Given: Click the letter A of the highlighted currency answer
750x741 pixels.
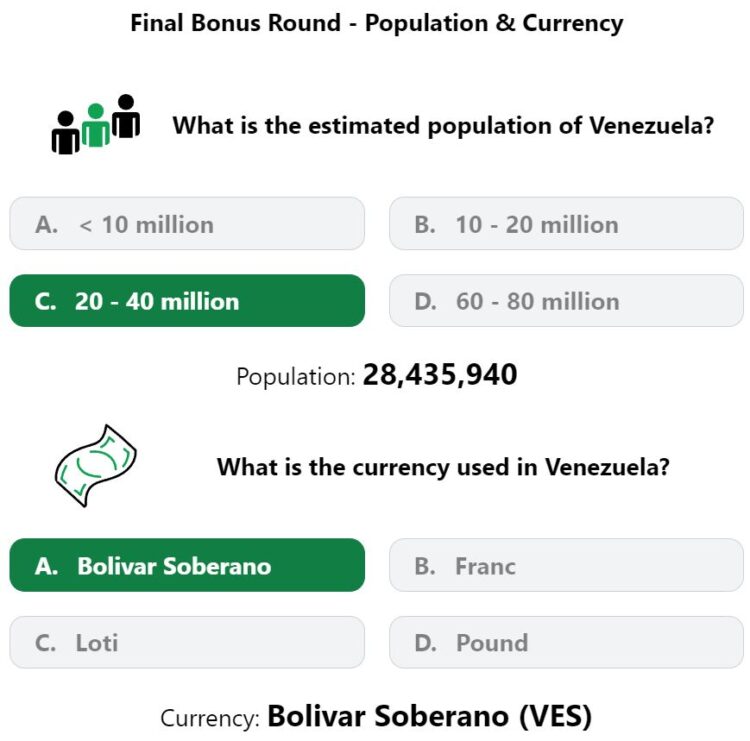Looking at the screenshot, I should (x=46, y=566).
